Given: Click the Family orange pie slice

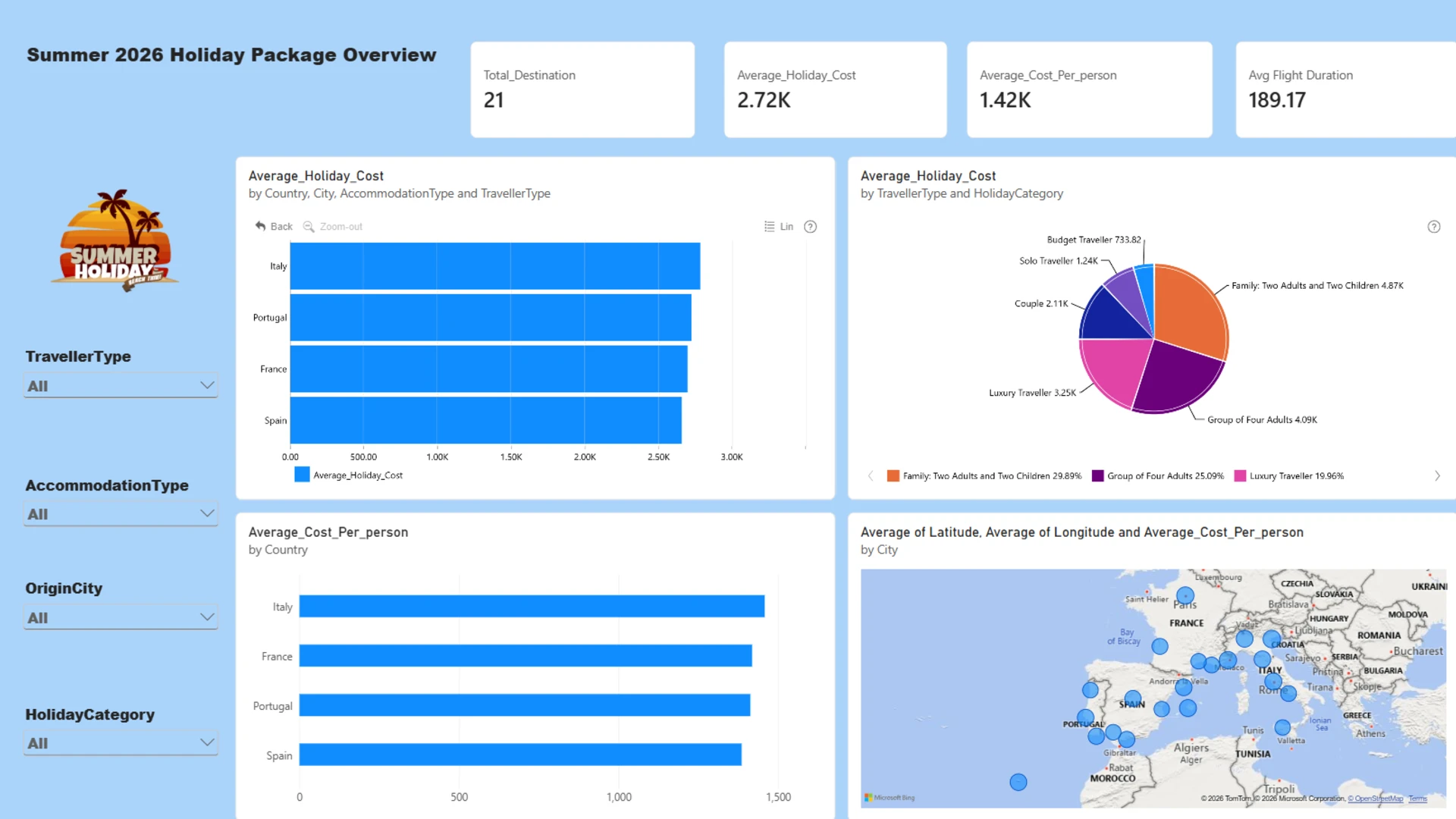Looking at the screenshot, I should coord(1191,307).
